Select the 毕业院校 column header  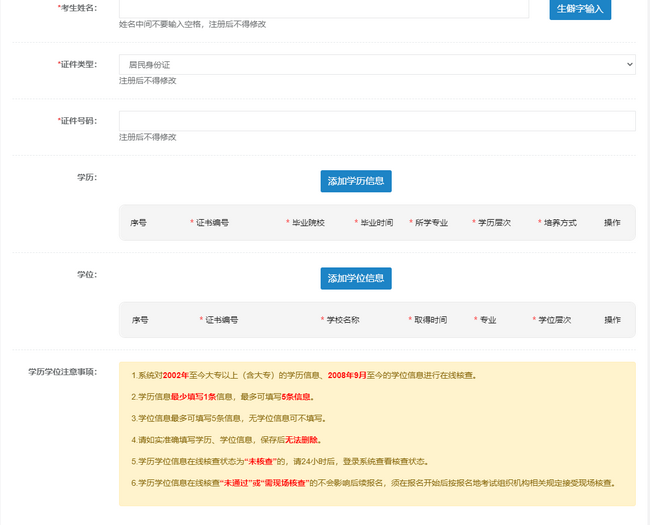[x=308, y=222]
